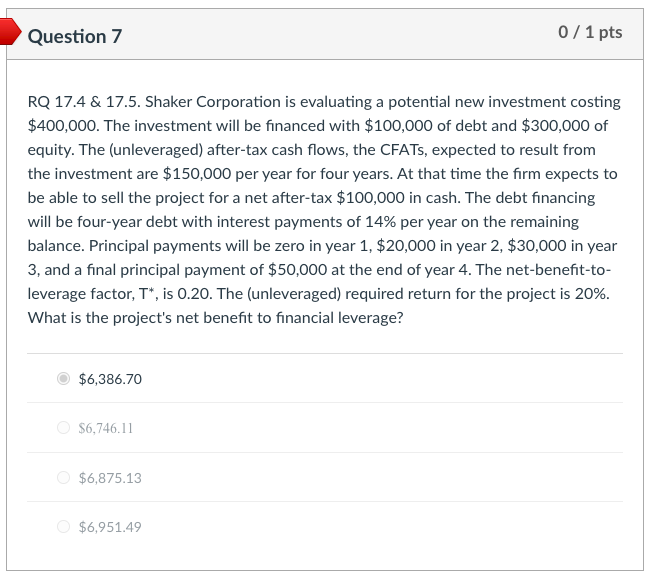Click the $6,746.11 answer label text
Viewport: 654px width, 585px height.
coord(106,428)
